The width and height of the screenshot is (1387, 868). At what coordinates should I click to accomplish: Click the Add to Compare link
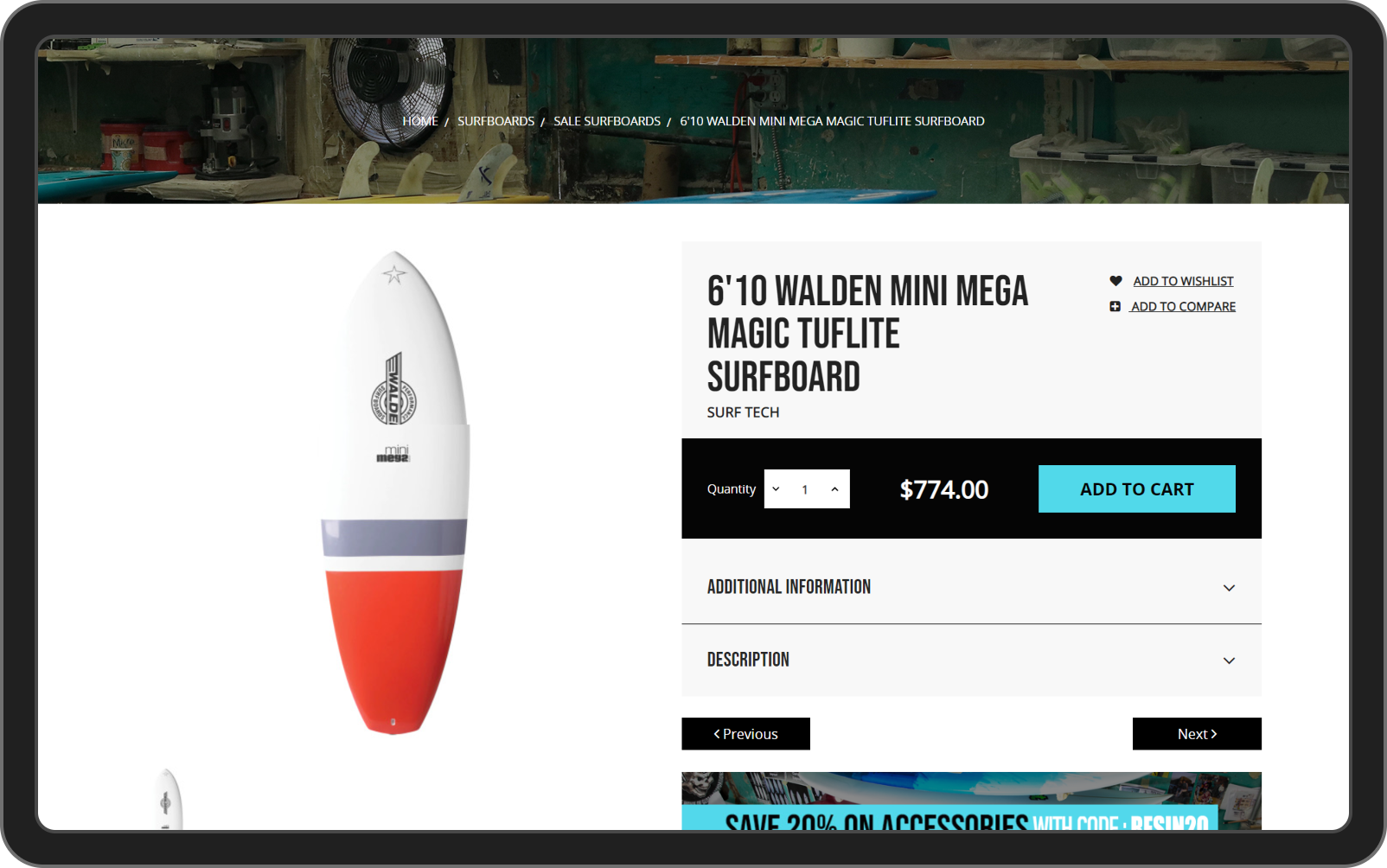click(1183, 306)
